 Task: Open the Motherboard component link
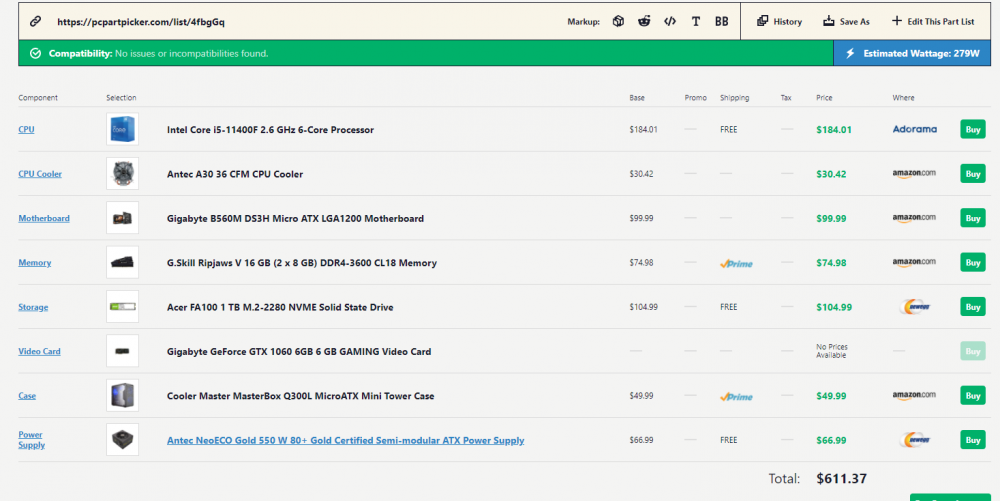click(x=44, y=218)
